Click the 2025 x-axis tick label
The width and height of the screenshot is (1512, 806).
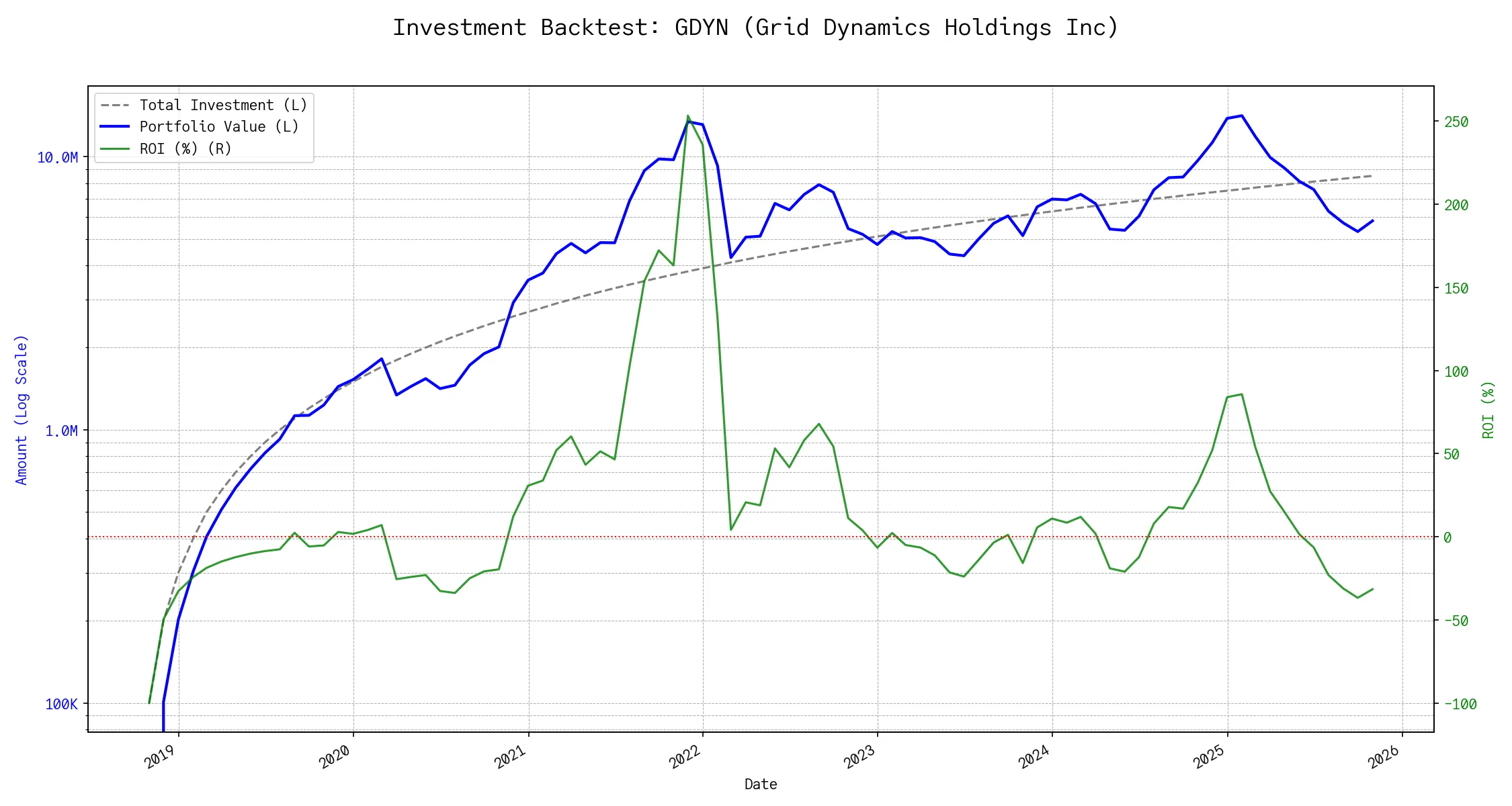[x=1209, y=757]
